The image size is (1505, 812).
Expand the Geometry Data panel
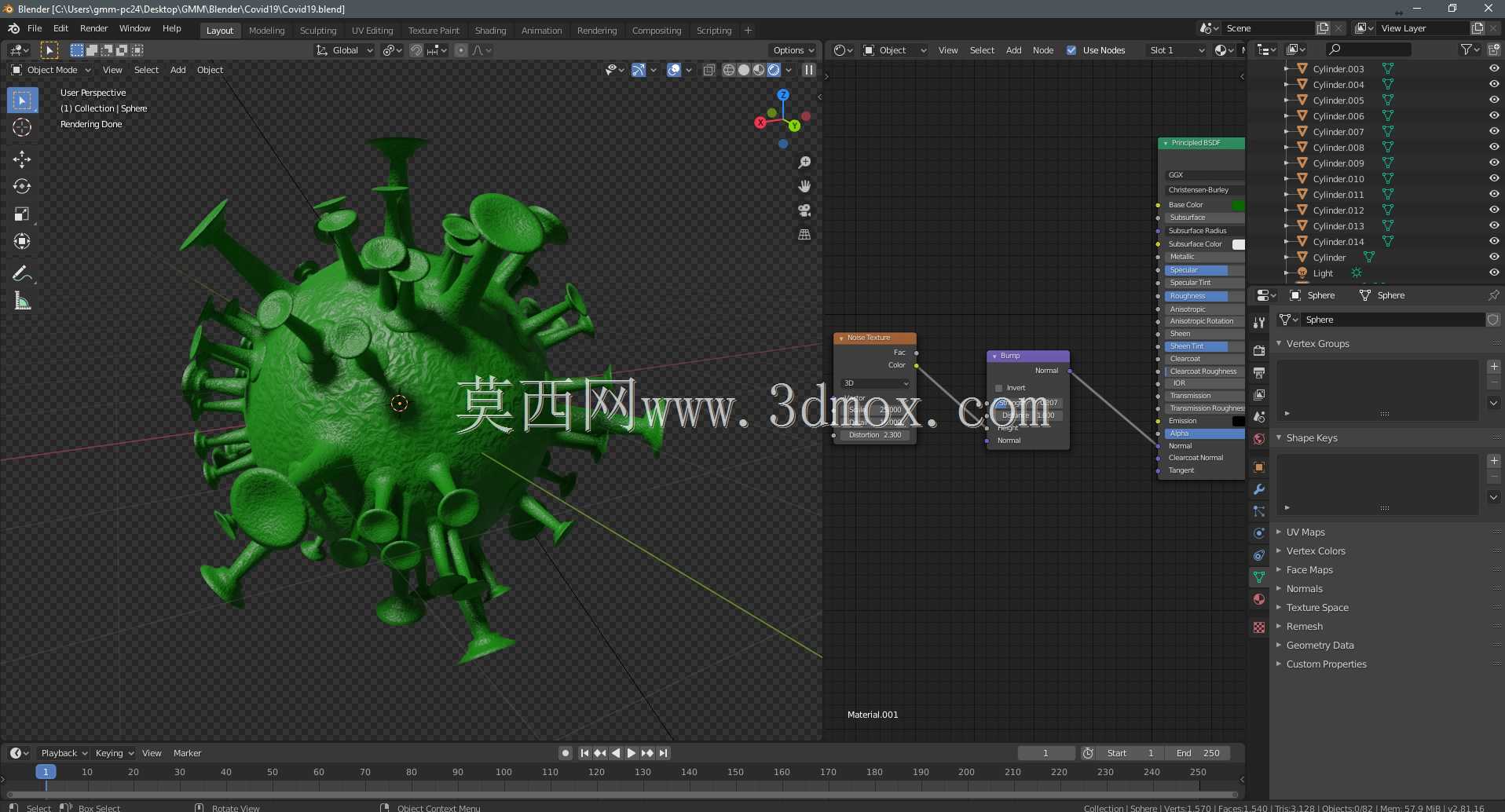coord(1320,646)
